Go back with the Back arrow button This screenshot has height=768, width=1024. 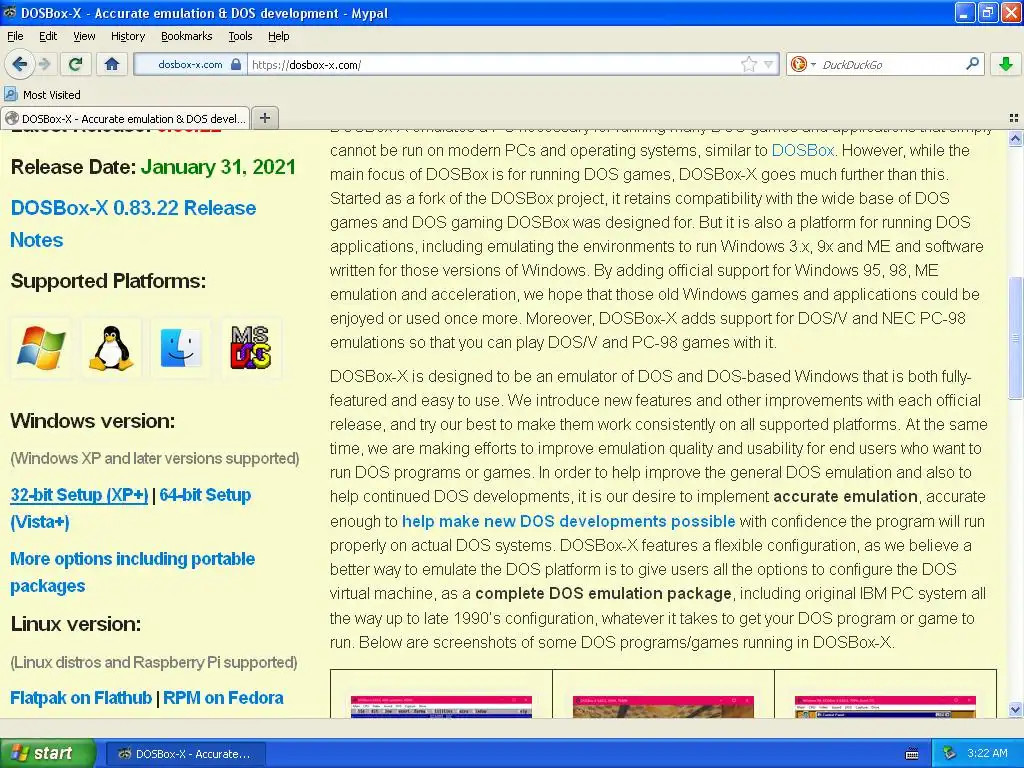pos(19,64)
